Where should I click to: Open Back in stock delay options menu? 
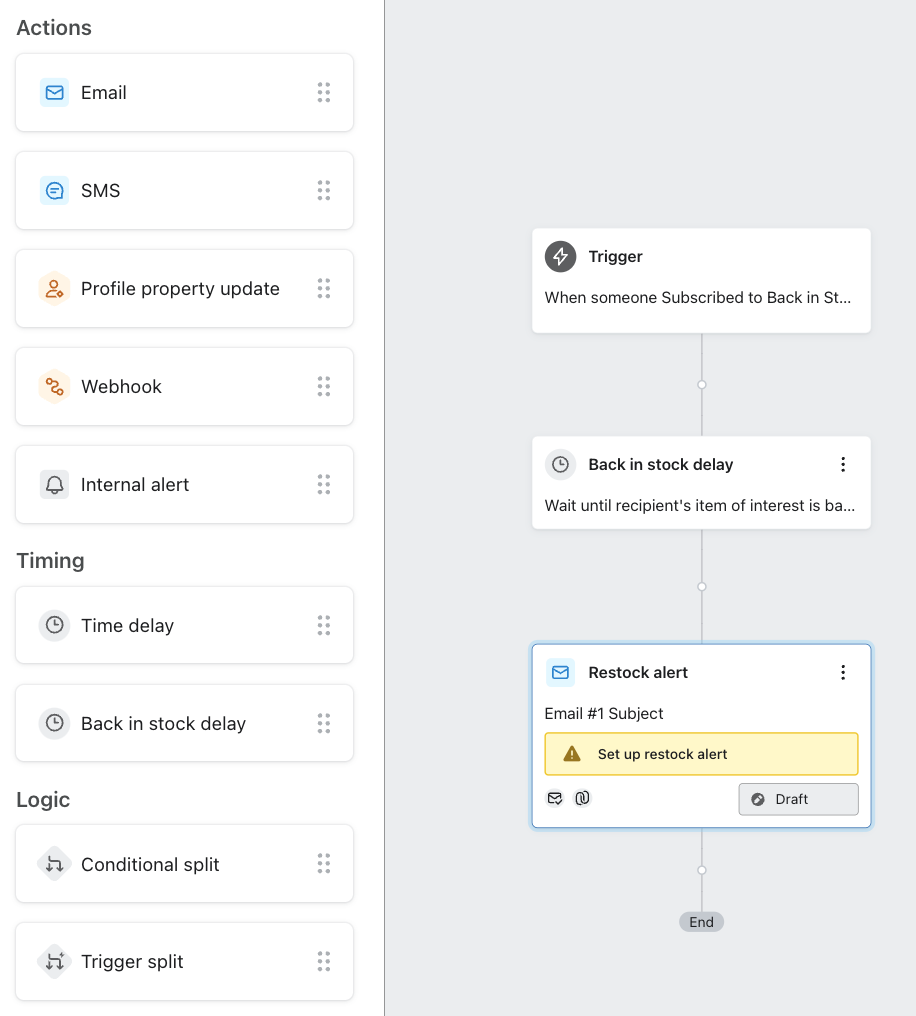point(843,465)
